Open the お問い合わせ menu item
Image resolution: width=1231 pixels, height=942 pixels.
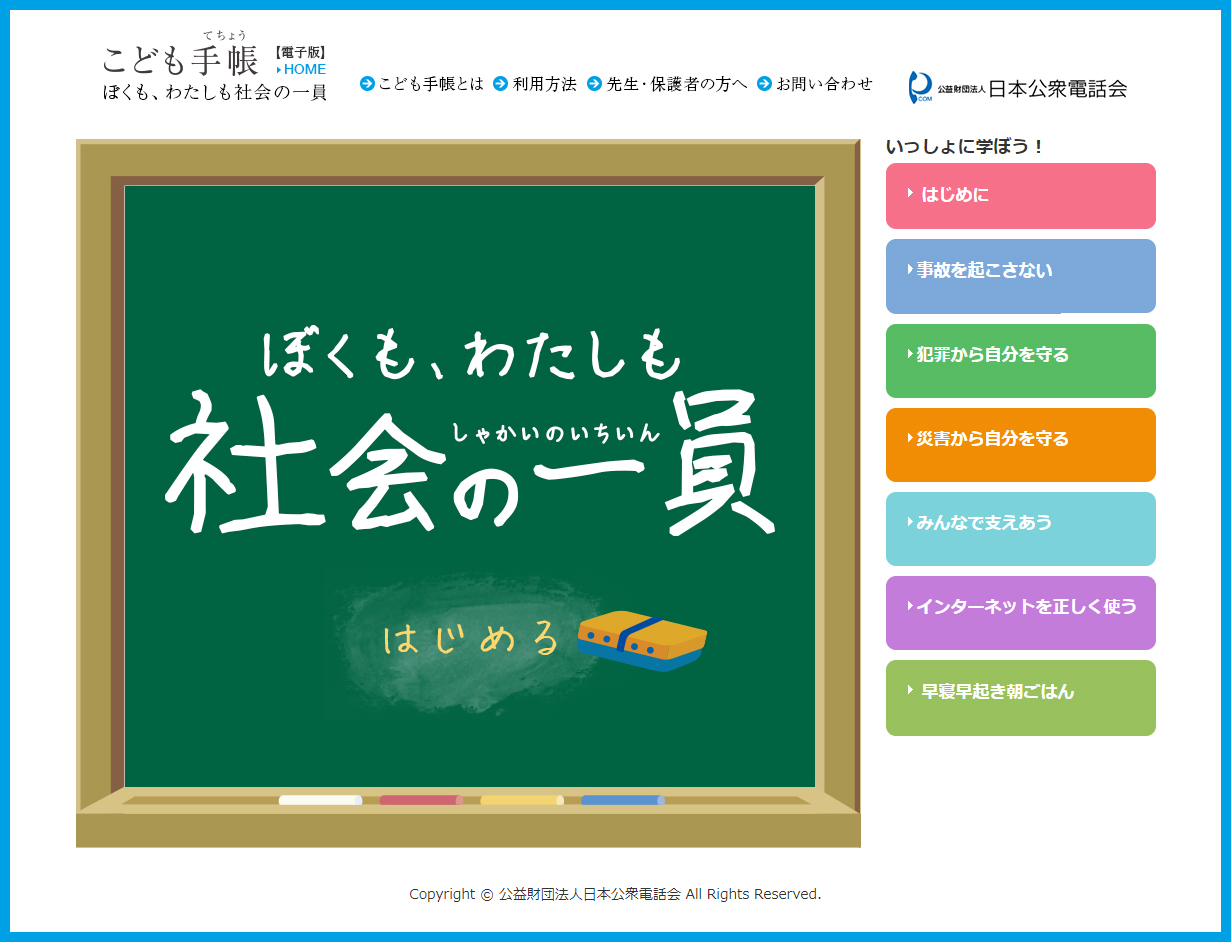[x=824, y=84]
